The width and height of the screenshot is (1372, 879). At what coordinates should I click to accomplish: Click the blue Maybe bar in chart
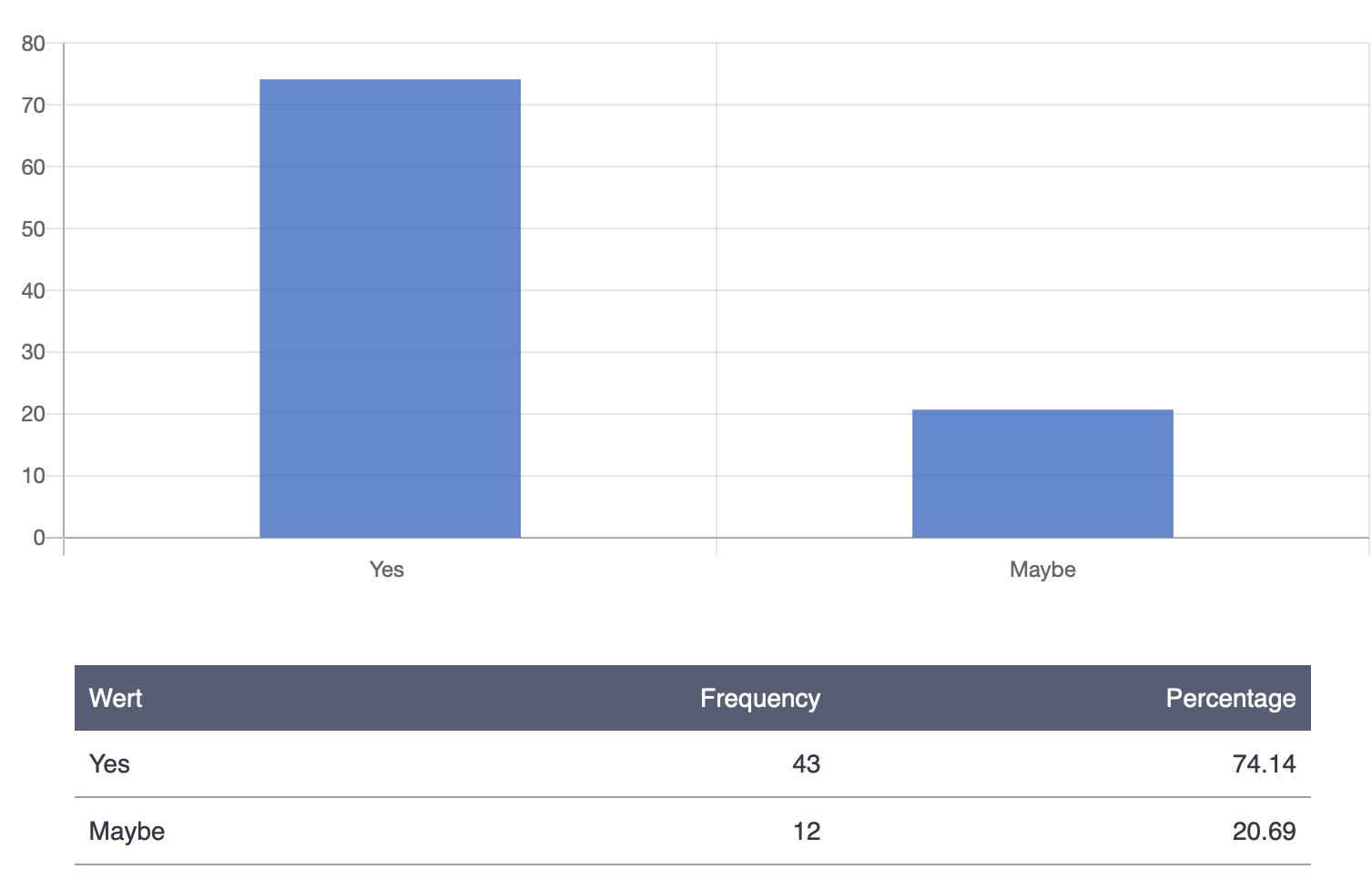(x=1042, y=473)
